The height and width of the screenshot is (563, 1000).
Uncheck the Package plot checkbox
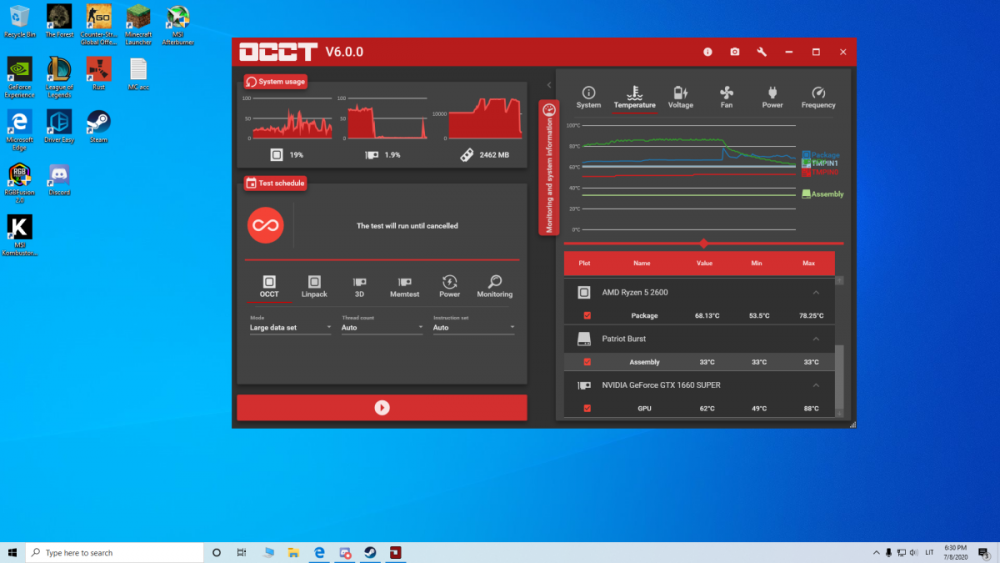pyautogui.click(x=587, y=316)
